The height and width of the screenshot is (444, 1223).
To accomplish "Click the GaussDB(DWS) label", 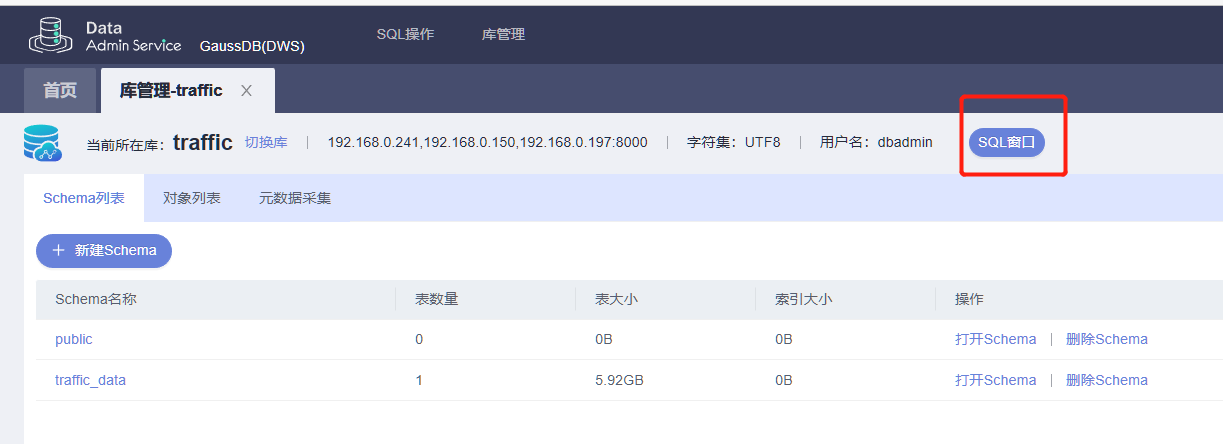I will point(252,46).
